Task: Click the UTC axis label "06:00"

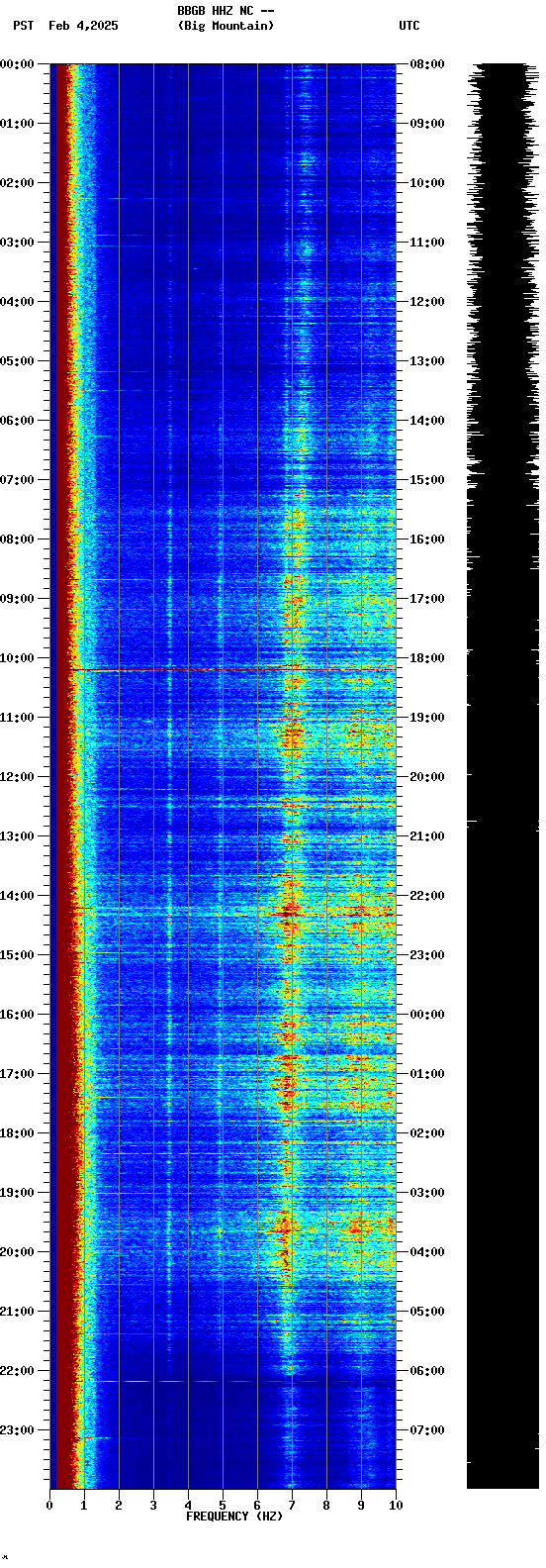Action: pos(426,1371)
